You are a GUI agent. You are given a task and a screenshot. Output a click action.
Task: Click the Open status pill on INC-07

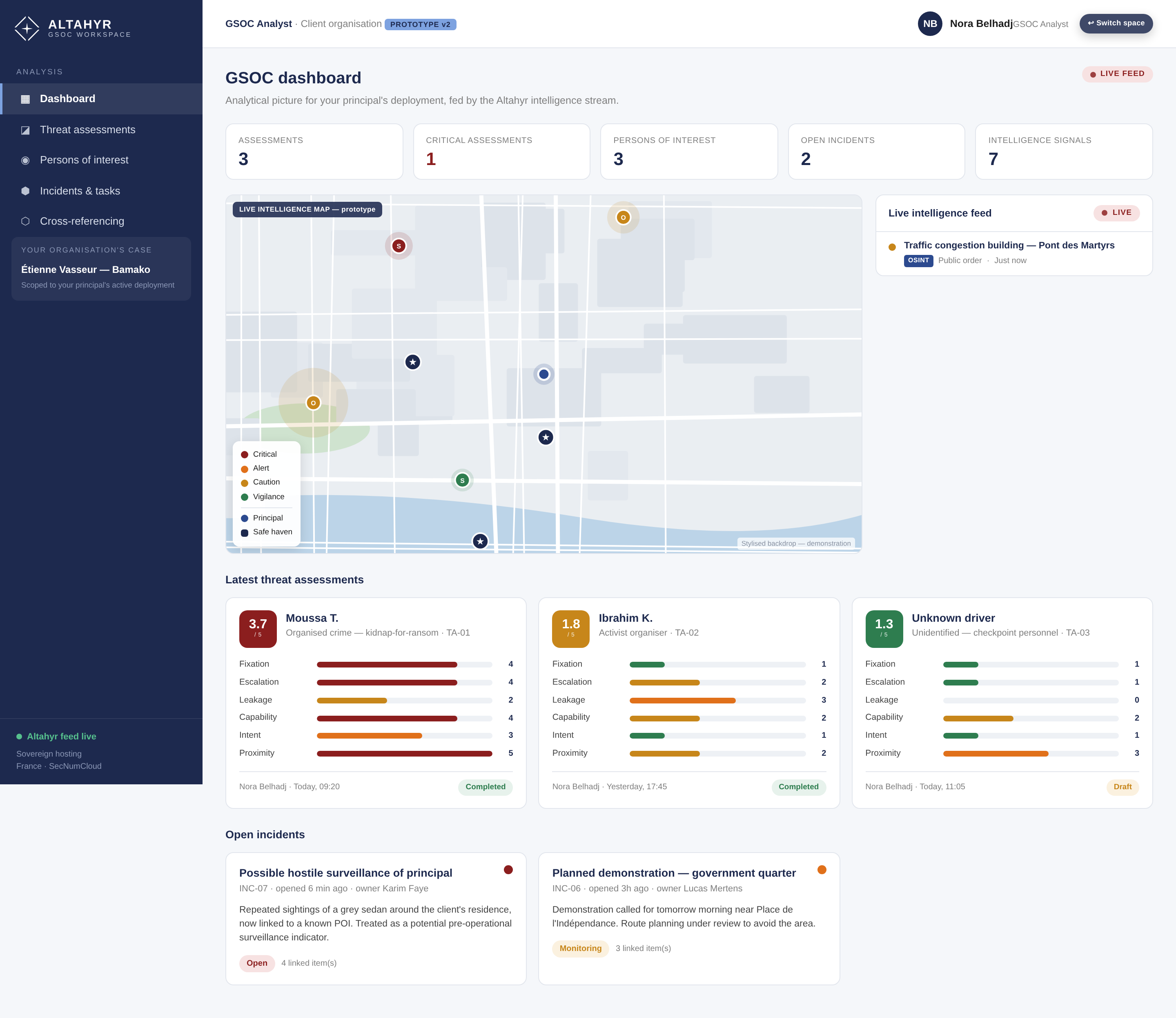[257, 963]
